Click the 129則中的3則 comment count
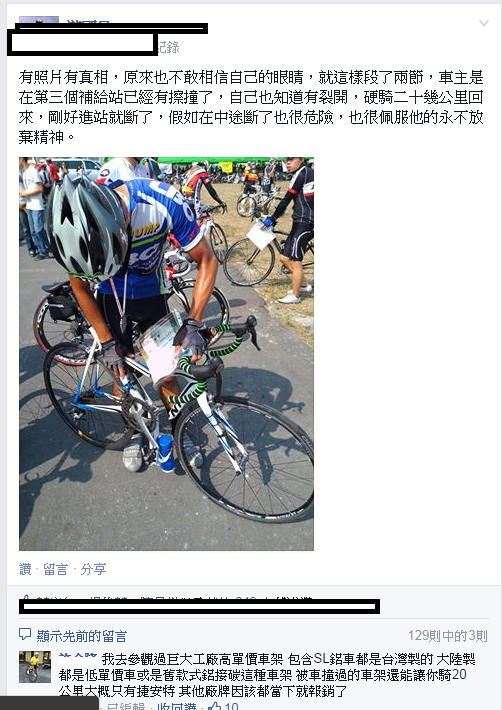Screen dimensions: 502x710 tap(448, 636)
